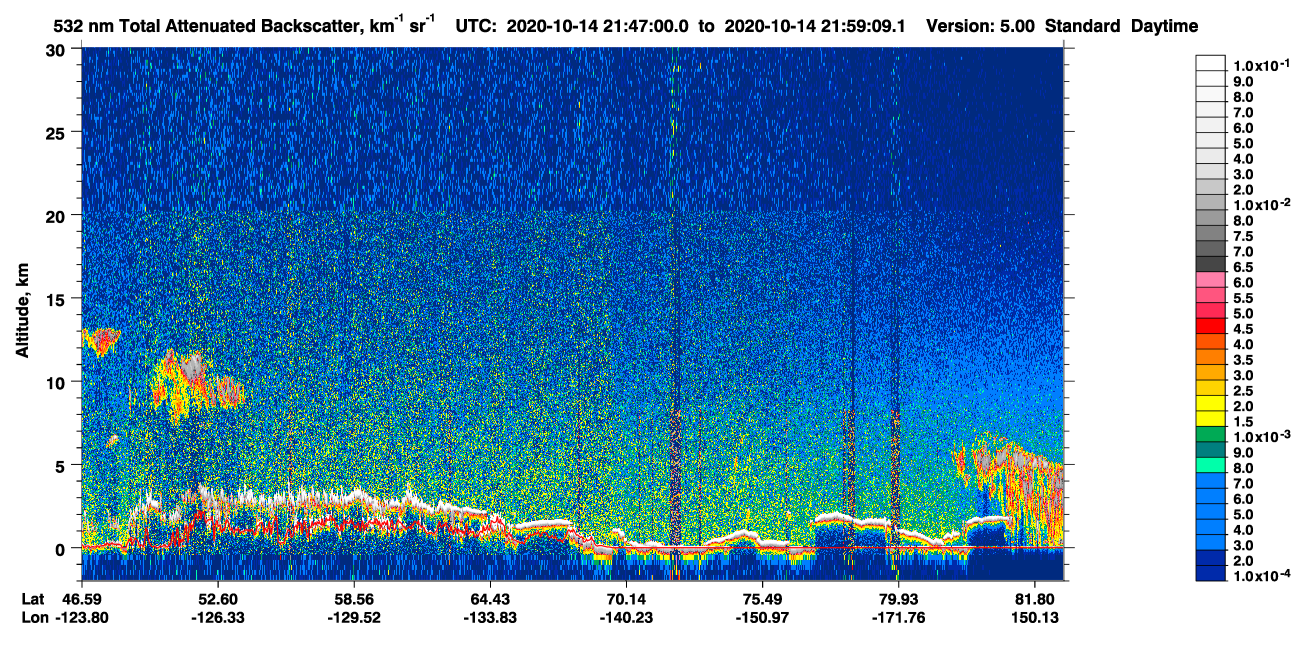
Task: Click the 'Altitude, km' axis label
Action: pos(23,312)
